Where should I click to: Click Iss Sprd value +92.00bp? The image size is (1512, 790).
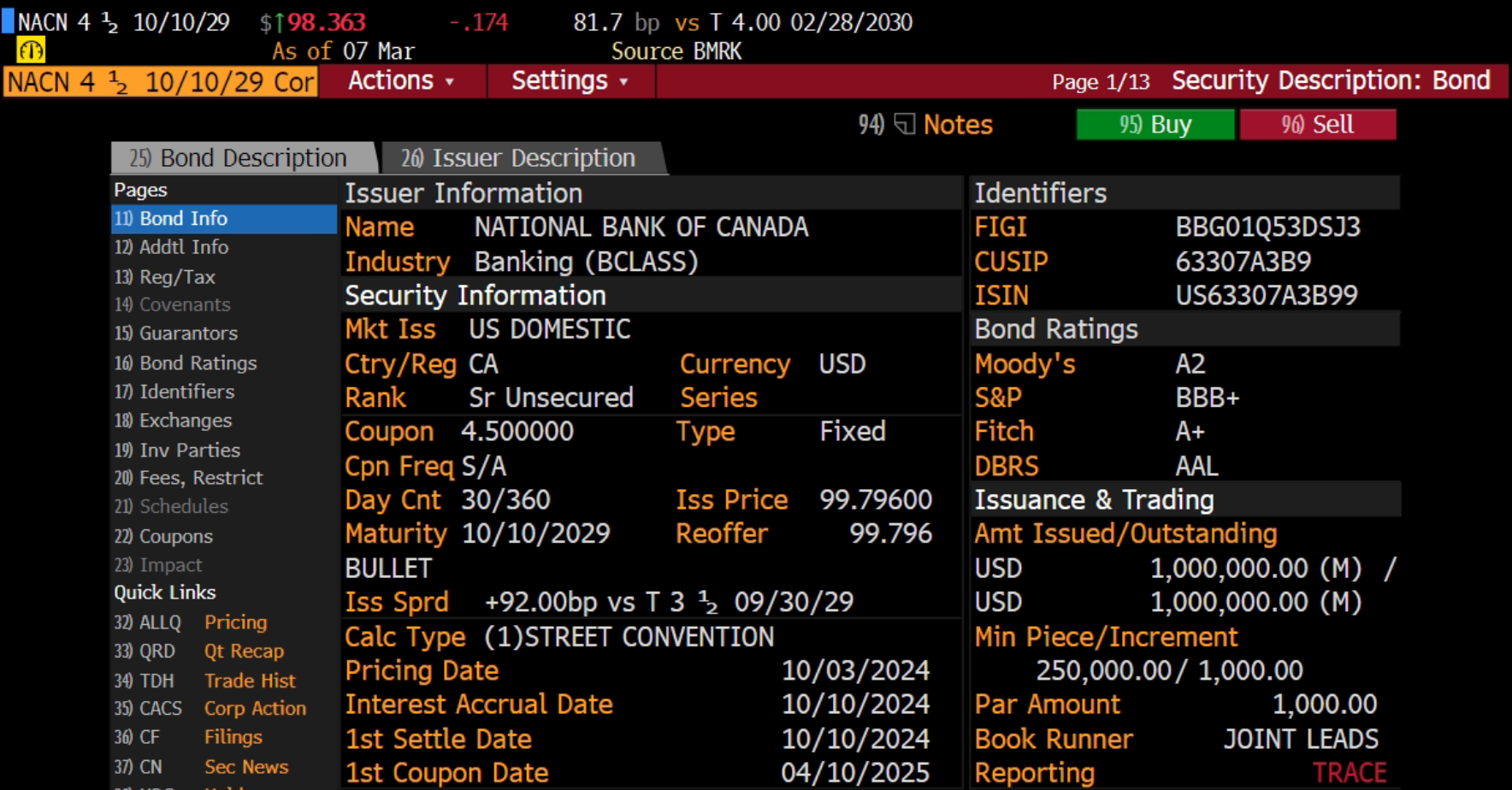click(x=540, y=603)
